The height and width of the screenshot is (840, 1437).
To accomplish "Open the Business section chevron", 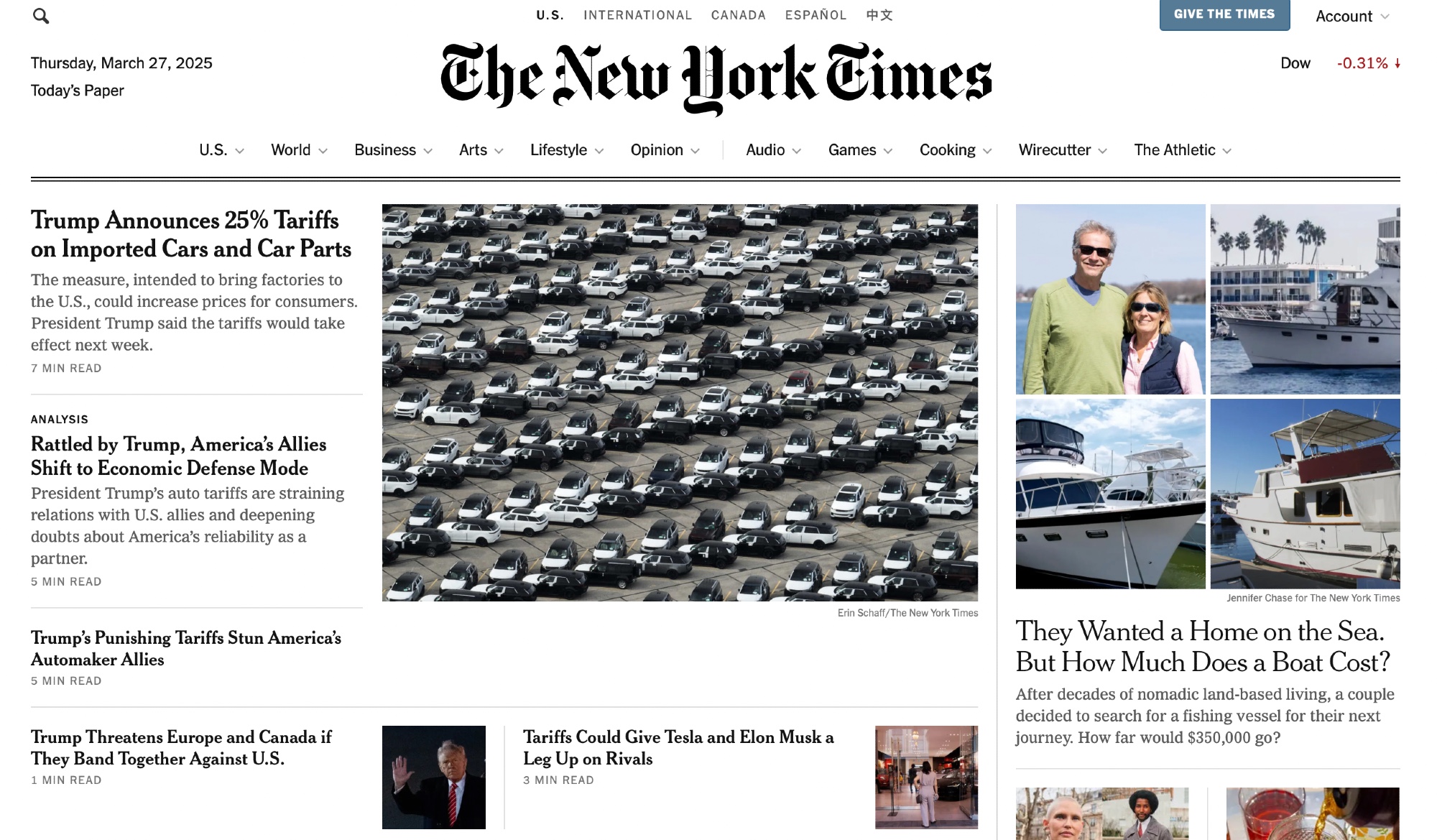I will pyautogui.click(x=428, y=151).
